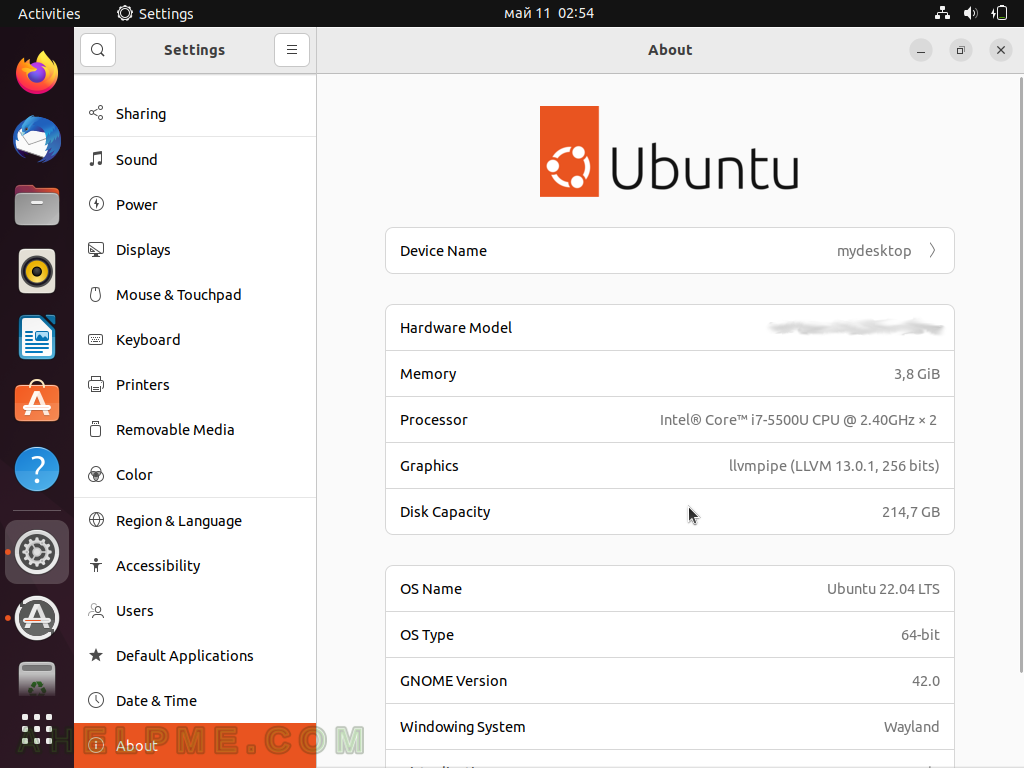Image resolution: width=1024 pixels, height=768 pixels.
Task: Open Ubuntu Software from the dock
Action: [x=37, y=402]
